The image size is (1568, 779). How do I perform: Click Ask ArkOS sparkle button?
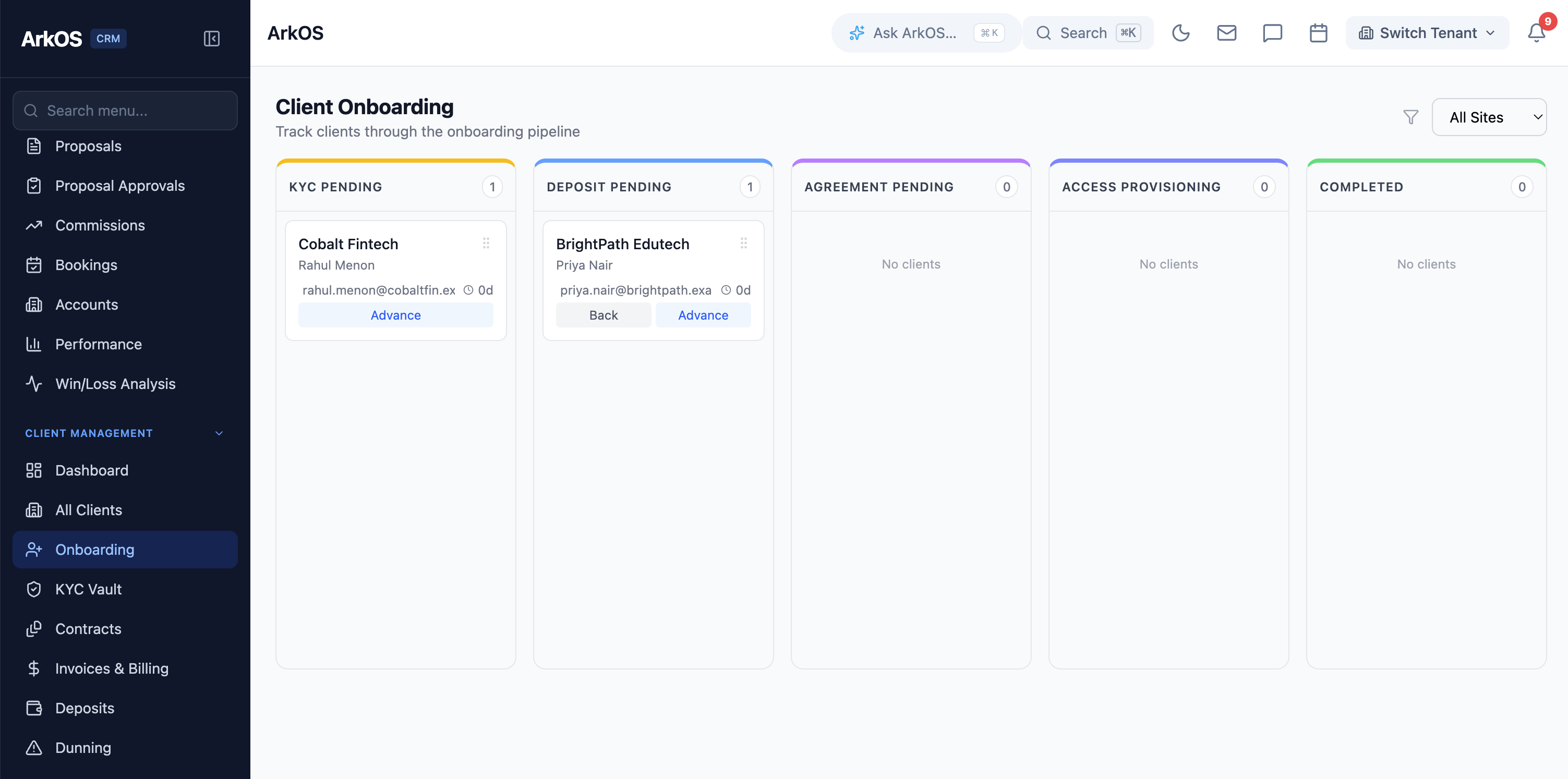click(926, 33)
